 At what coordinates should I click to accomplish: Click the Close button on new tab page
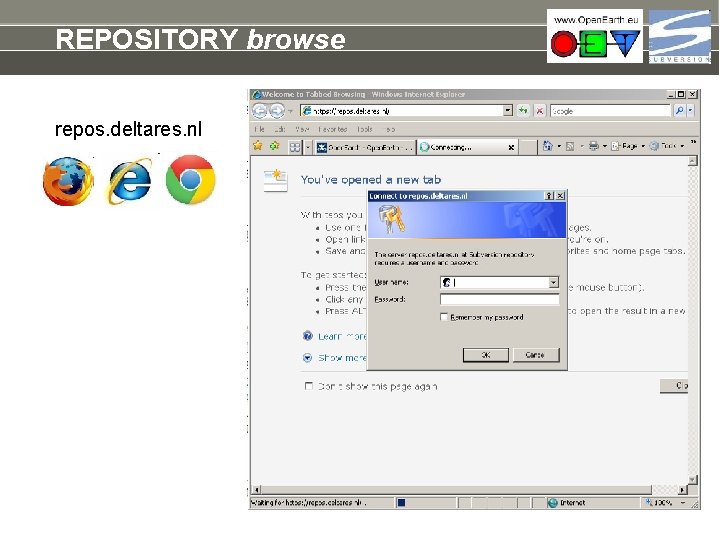(x=674, y=386)
